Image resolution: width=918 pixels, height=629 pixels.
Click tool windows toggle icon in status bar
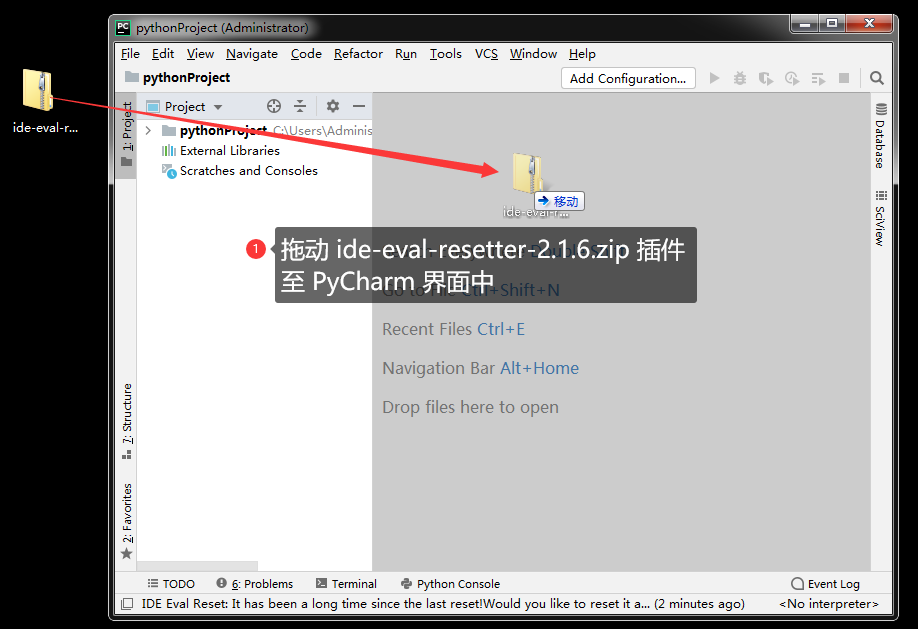click(x=127, y=603)
